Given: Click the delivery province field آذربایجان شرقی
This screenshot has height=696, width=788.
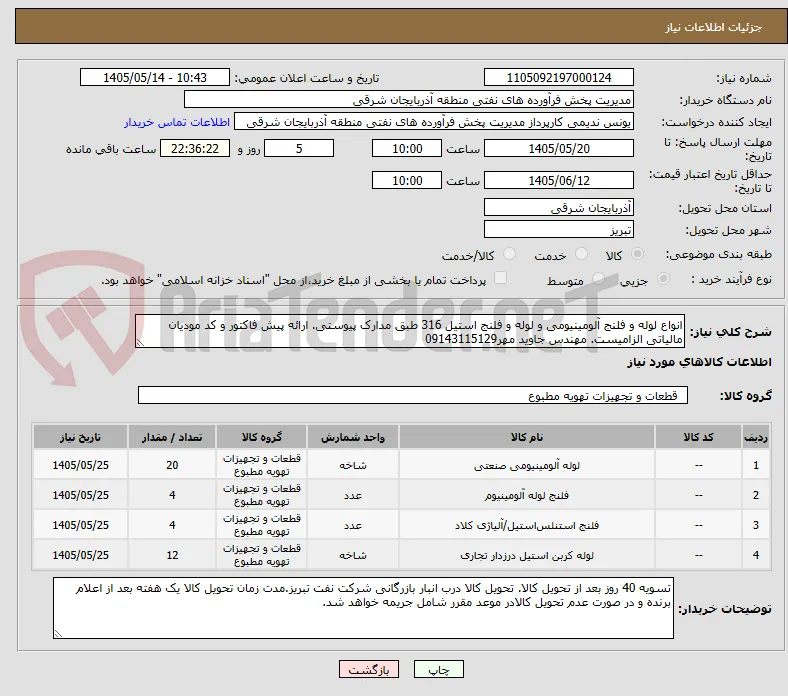Looking at the screenshot, I should click(559, 208).
